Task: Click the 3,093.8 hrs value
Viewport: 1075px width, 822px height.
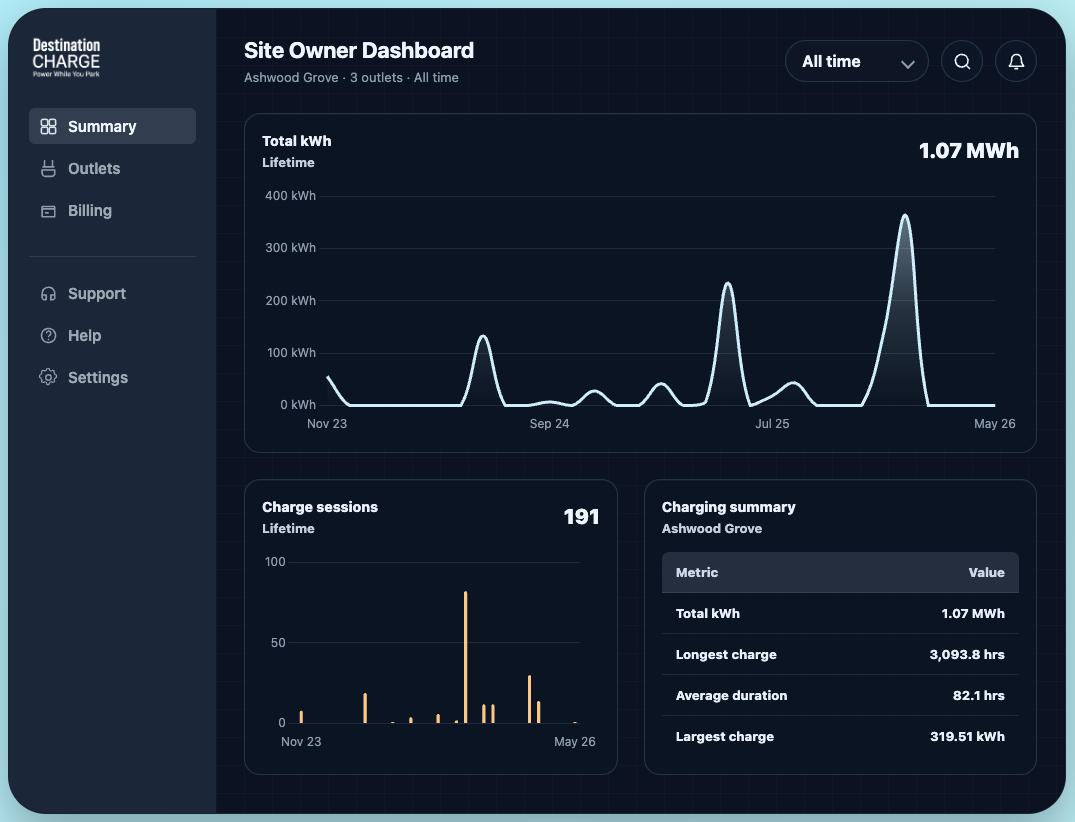Action: click(967, 655)
